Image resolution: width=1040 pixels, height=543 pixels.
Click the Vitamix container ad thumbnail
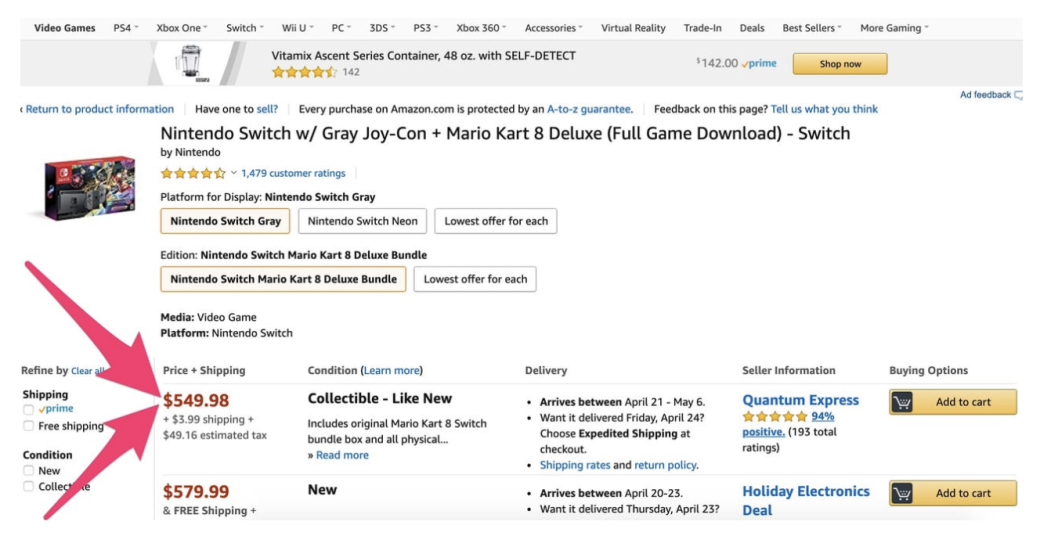(x=192, y=64)
